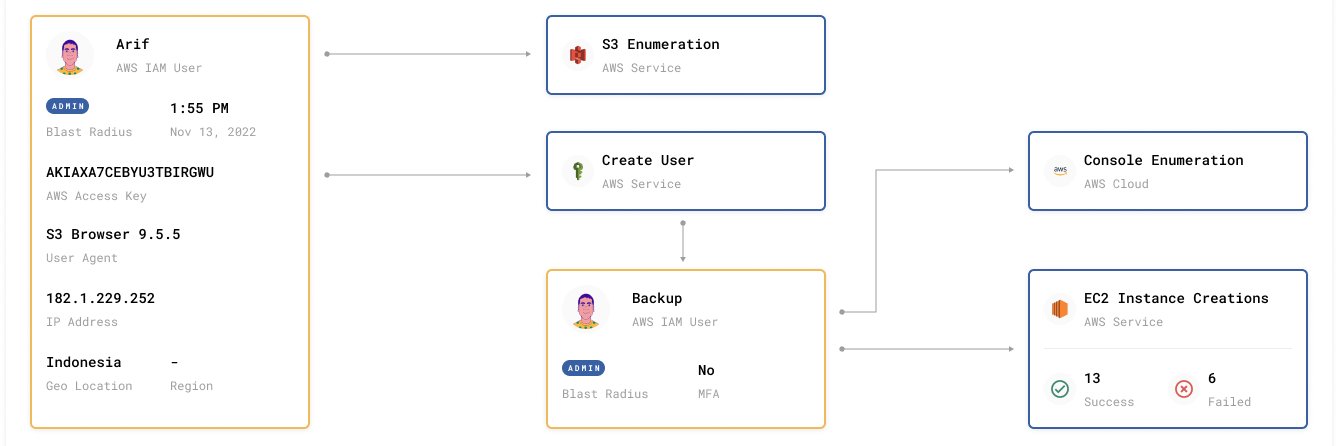Open the Console Enumeration card

click(x=1168, y=171)
